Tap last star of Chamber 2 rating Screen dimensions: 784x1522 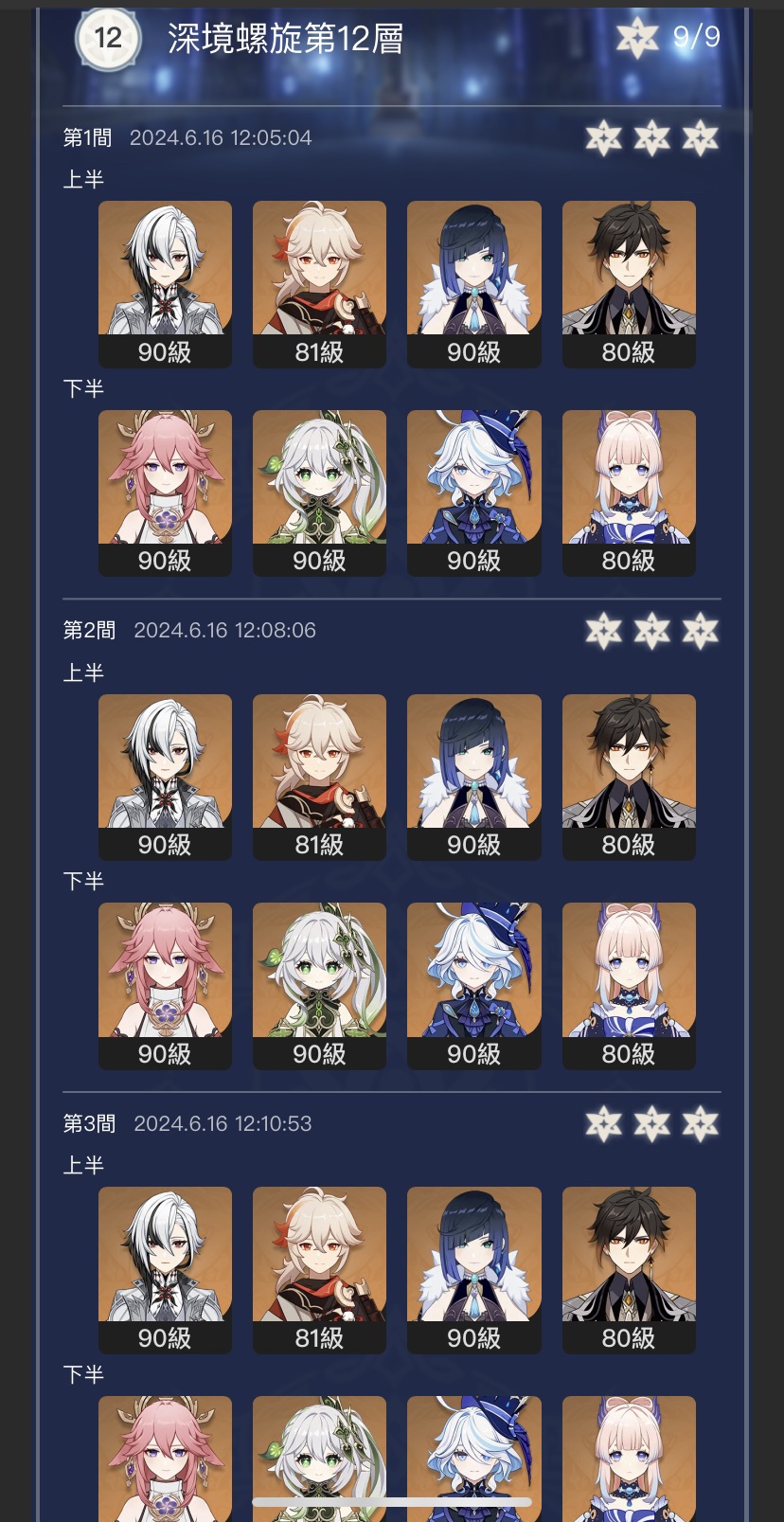tap(701, 631)
